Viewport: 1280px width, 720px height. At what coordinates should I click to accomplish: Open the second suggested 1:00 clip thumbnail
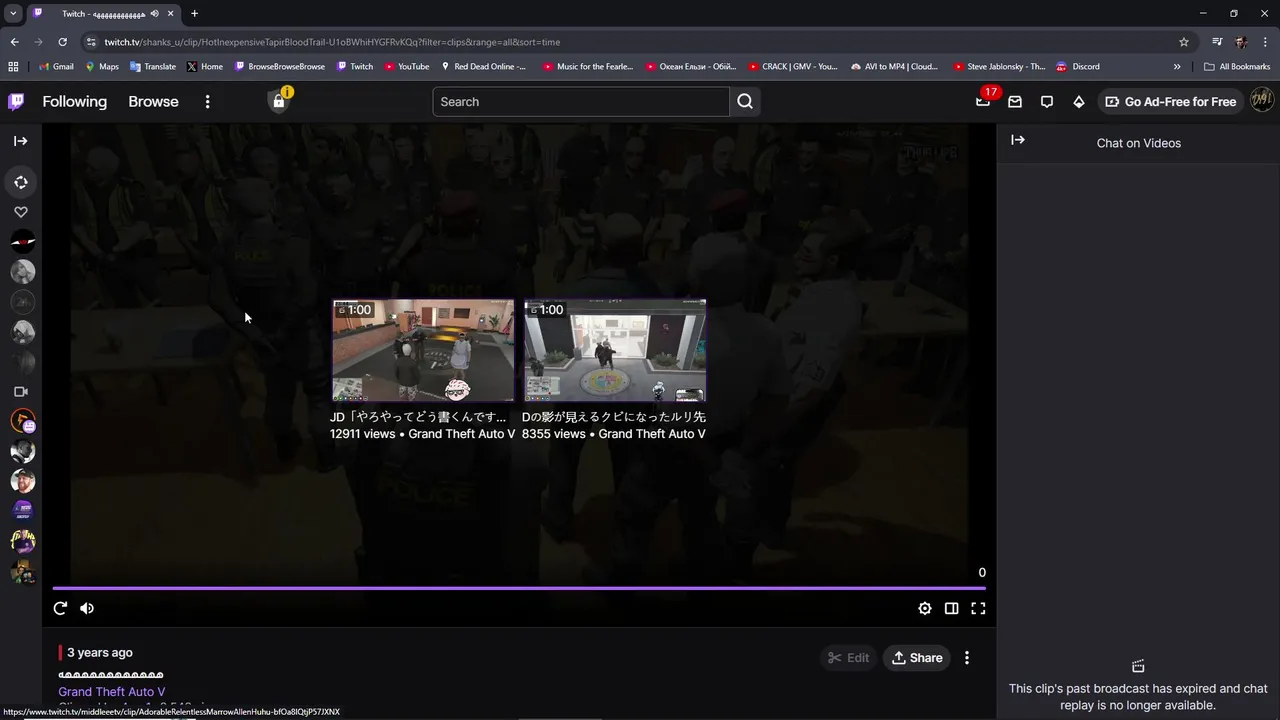[x=615, y=350]
